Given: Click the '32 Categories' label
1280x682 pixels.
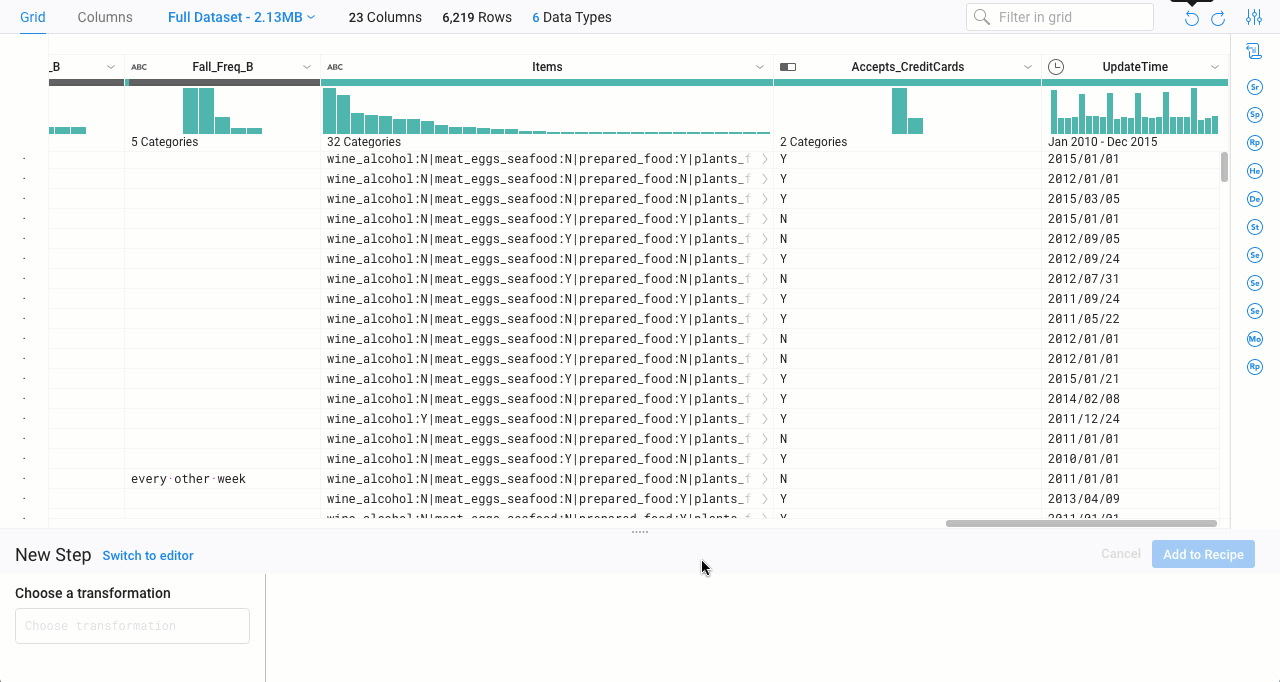Looking at the screenshot, I should (x=364, y=142).
